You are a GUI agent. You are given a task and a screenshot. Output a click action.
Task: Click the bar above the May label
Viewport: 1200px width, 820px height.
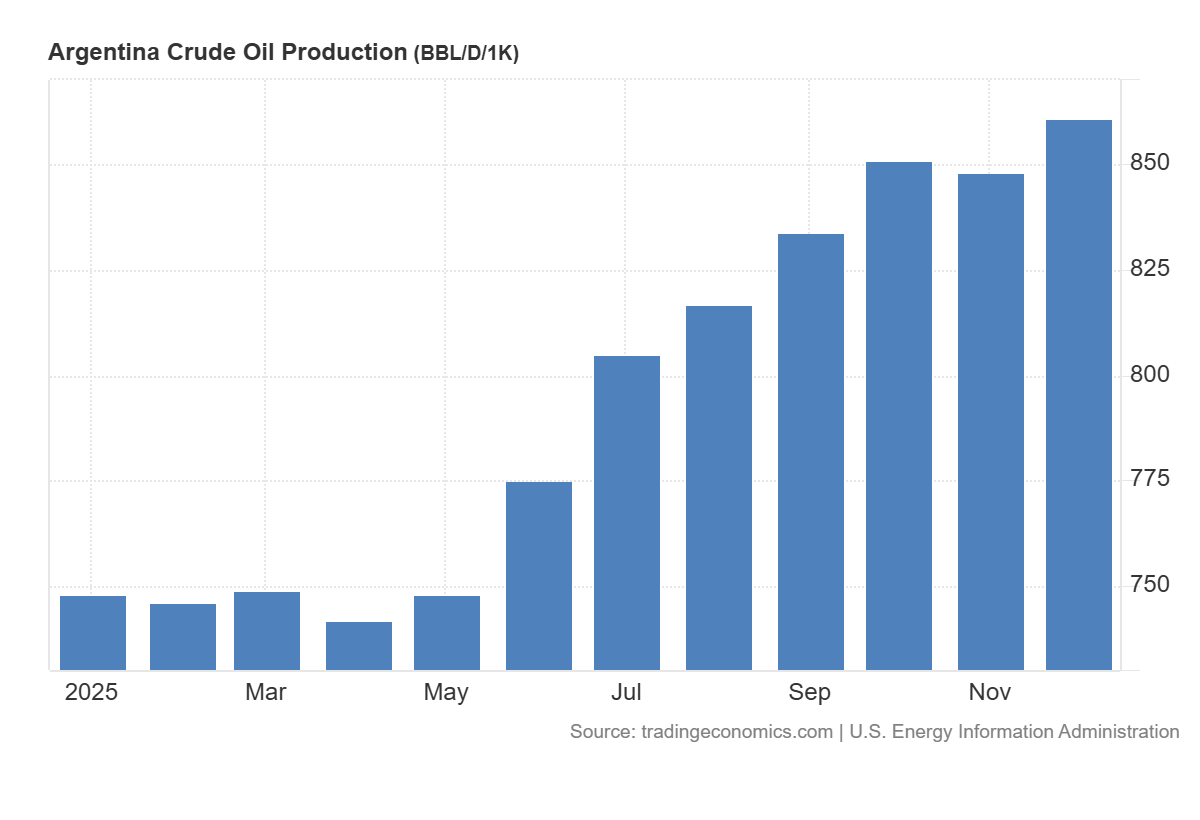pyautogui.click(x=447, y=632)
